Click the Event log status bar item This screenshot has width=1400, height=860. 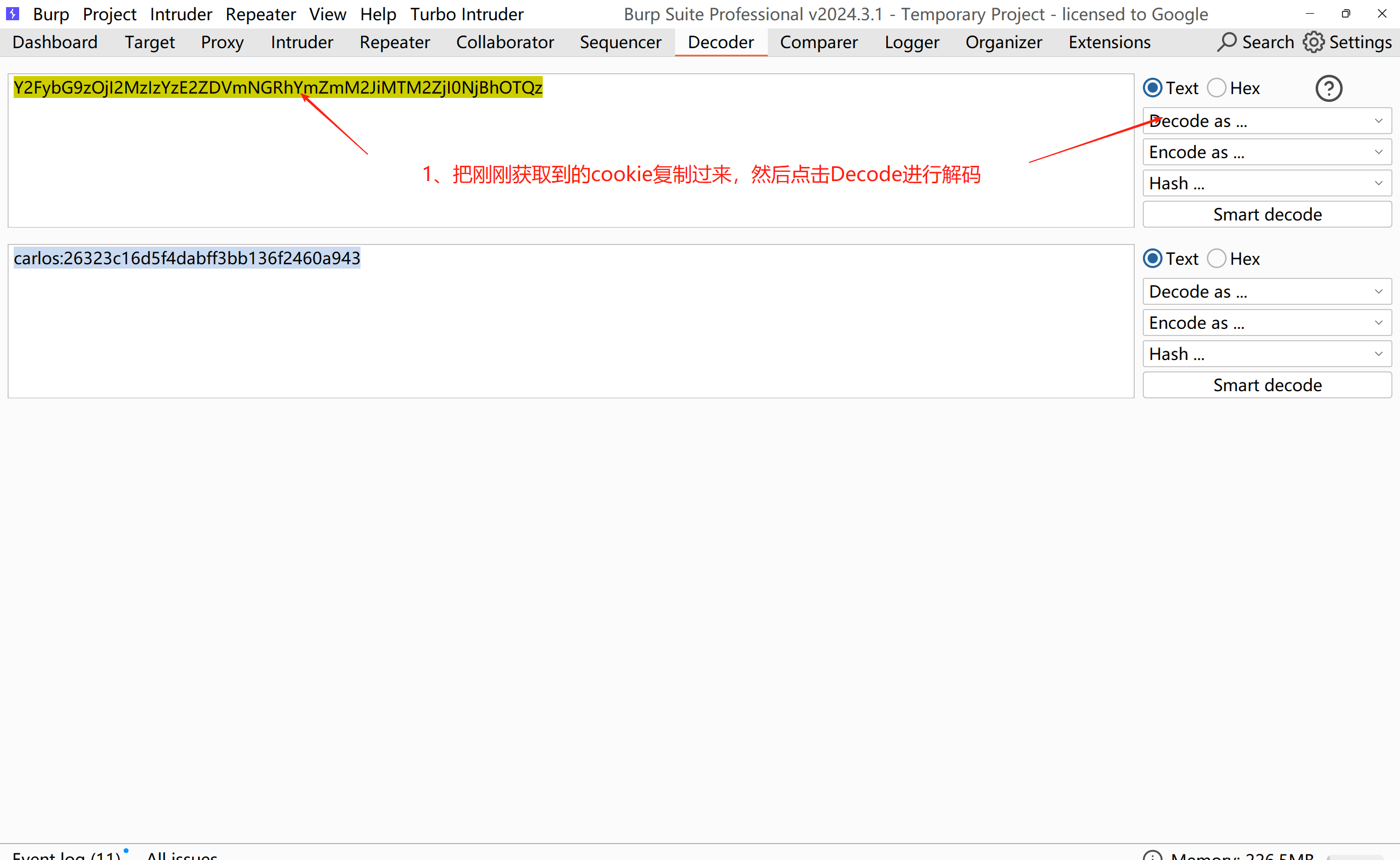[x=67, y=855]
